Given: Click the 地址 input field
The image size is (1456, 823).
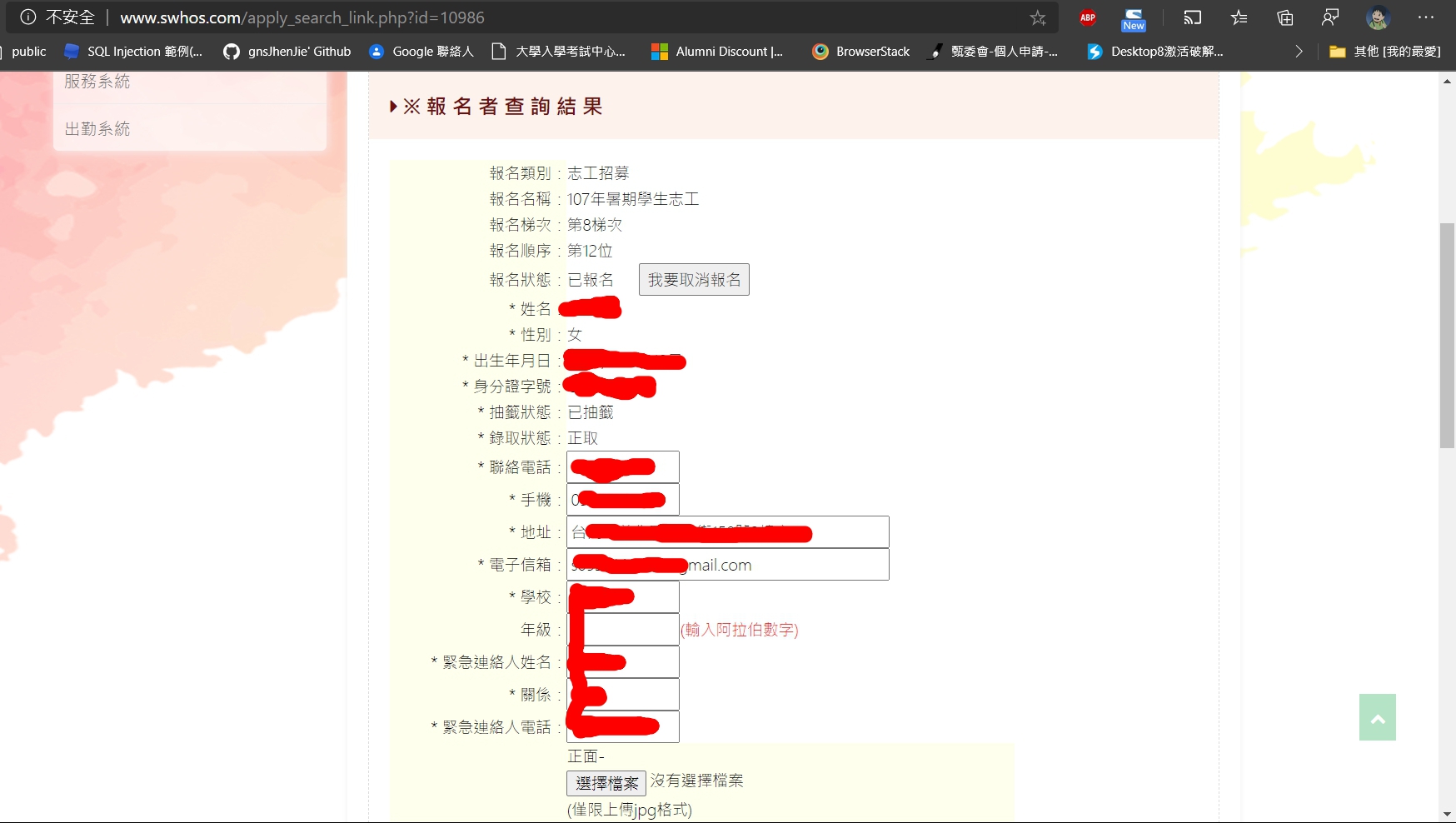Looking at the screenshot, I should tap(728, 532).
